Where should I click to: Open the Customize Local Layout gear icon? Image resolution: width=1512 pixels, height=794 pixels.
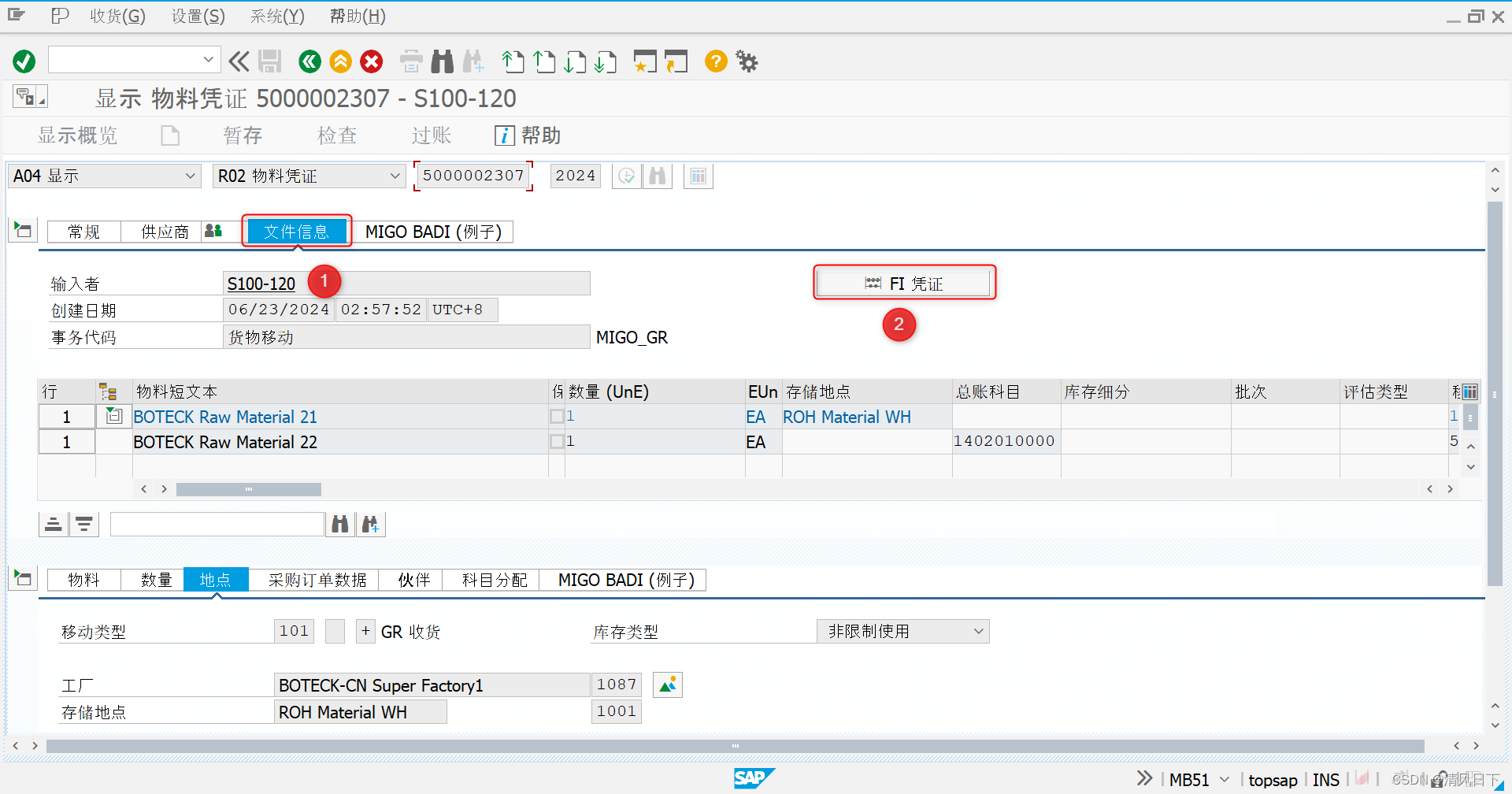click(x=747, y=61)
